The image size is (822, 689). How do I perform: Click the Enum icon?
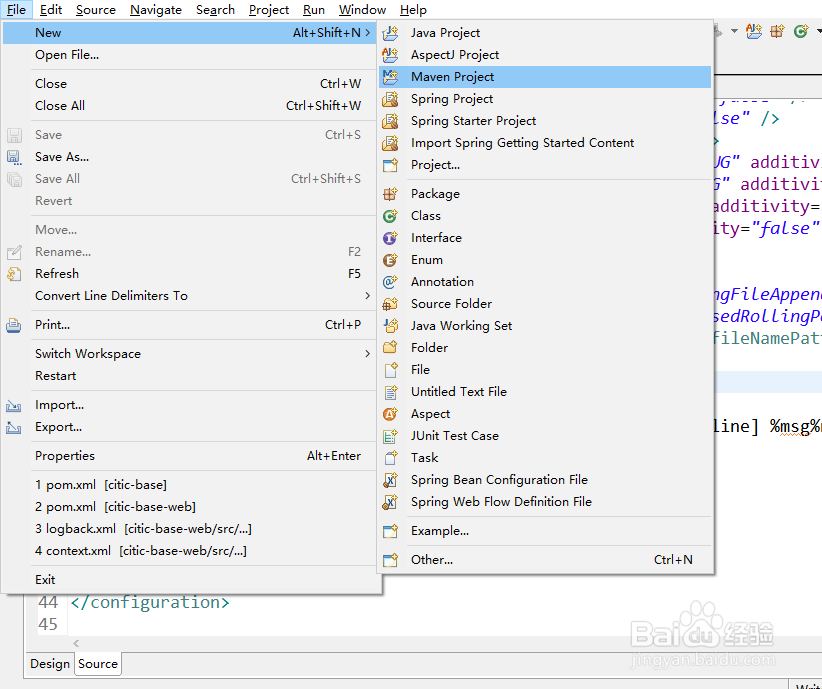[x=390, y=260]
